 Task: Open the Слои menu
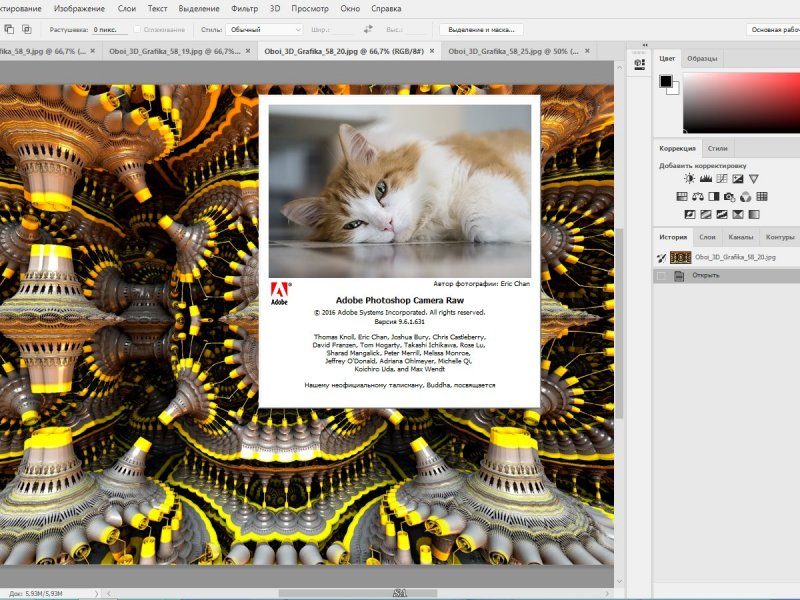click(x=127, y=9)
